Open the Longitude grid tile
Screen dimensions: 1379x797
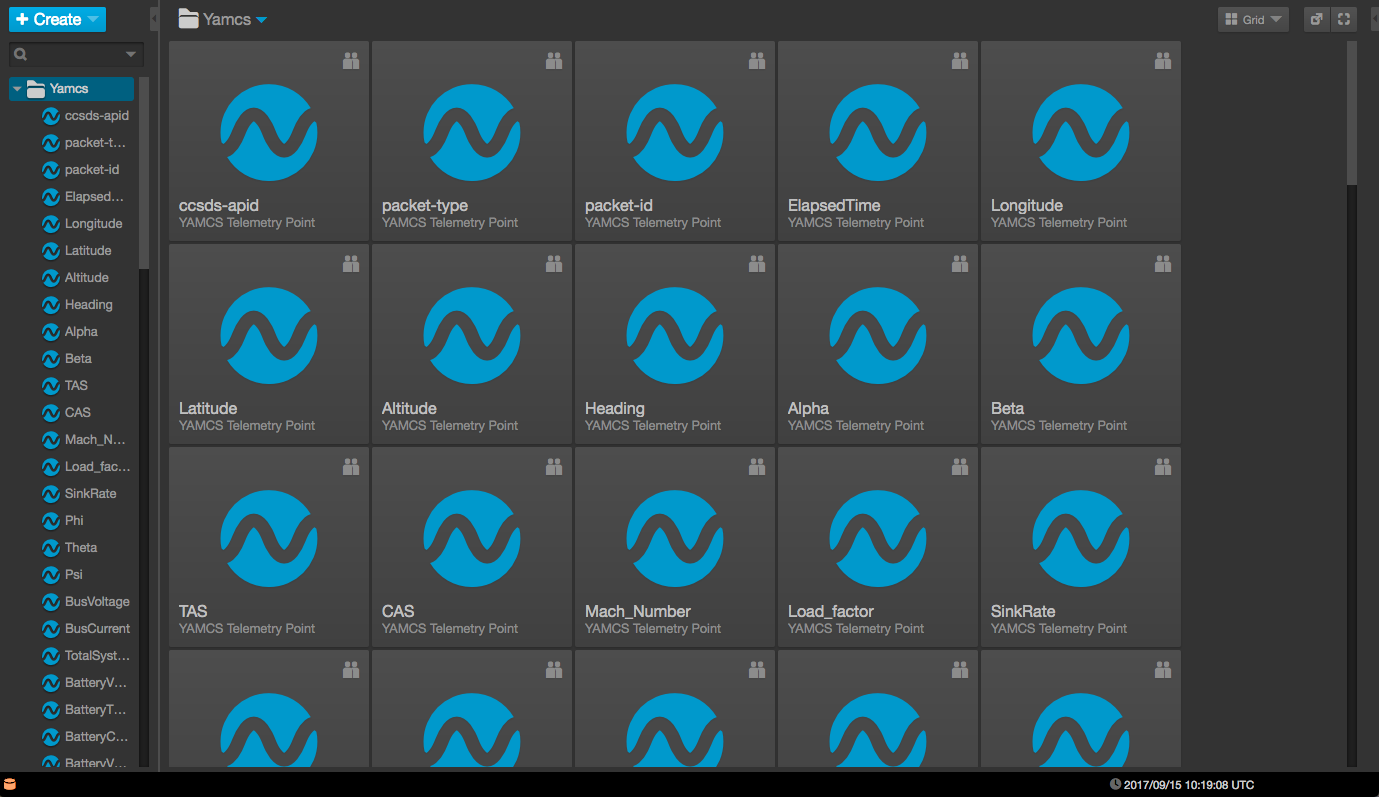click(x=1081, y=141)
